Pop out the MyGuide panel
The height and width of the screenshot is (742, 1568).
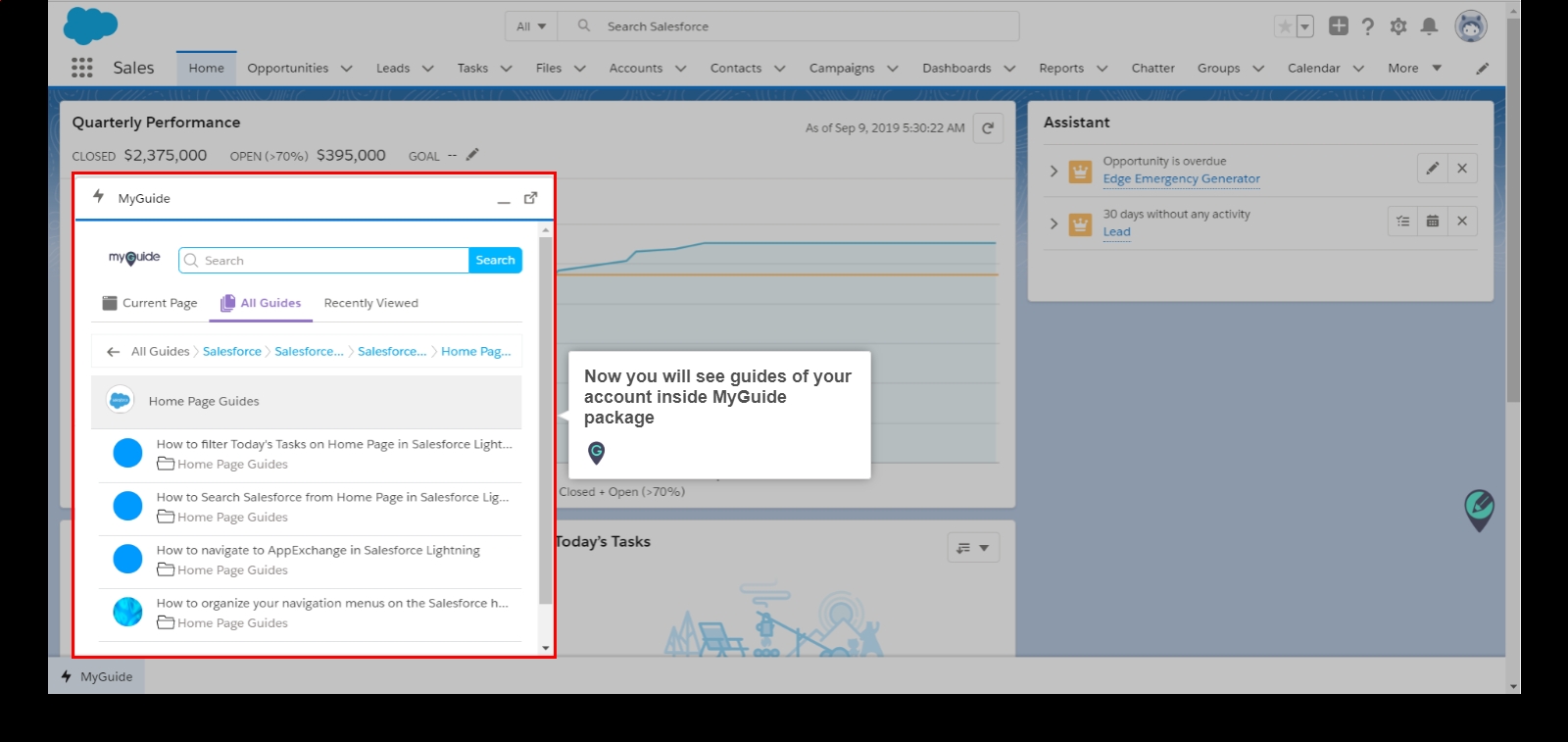[530, 198]
